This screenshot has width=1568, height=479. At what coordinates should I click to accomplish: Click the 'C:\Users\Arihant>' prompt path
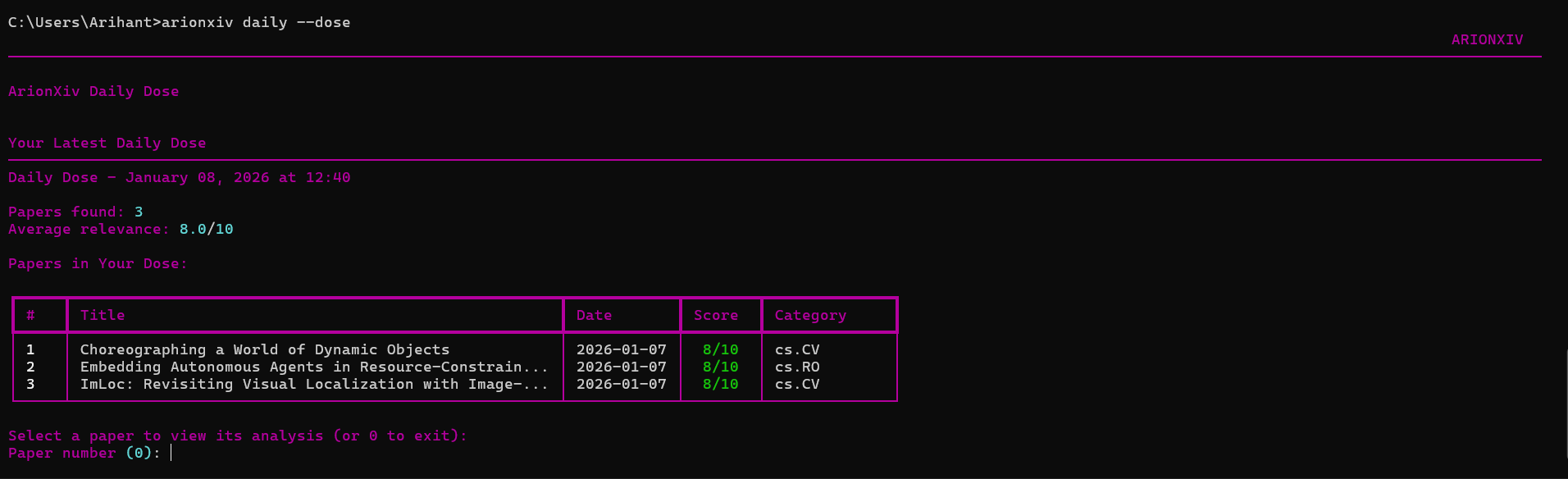pyautogui.click(x=84, y=22)
